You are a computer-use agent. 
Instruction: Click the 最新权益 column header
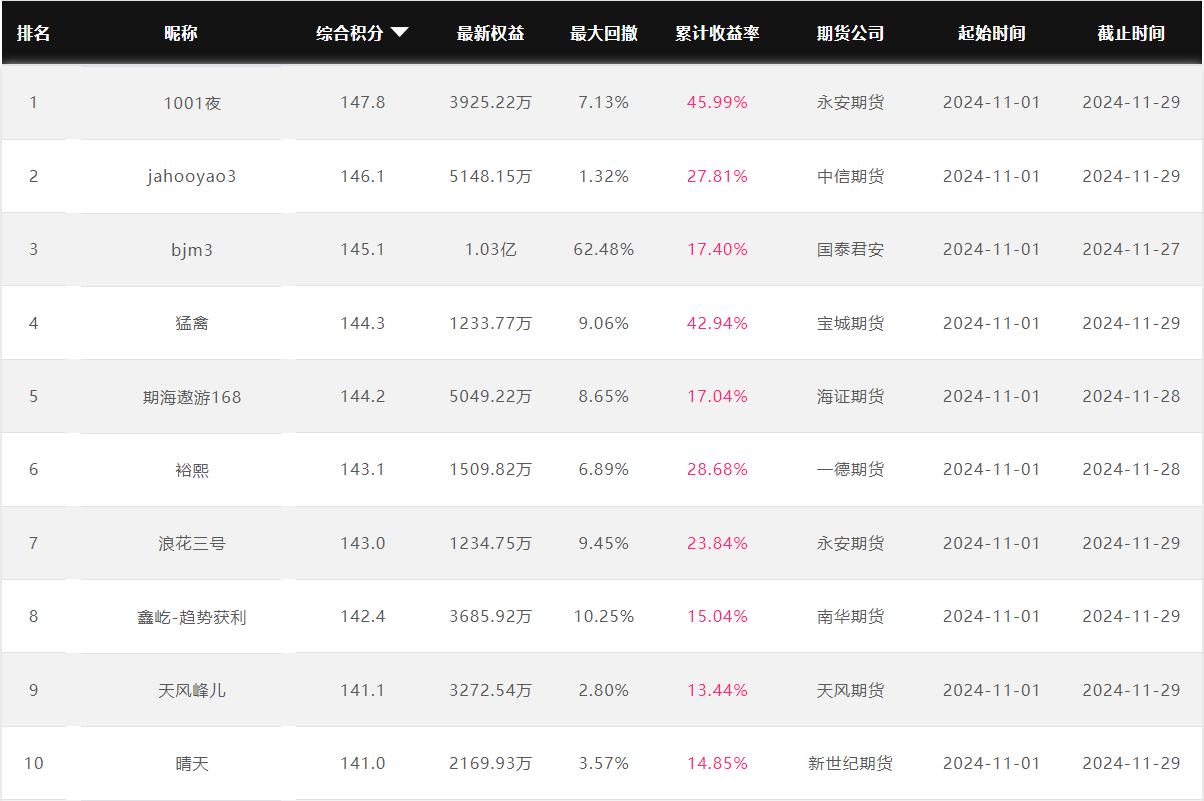click(x=491, y=33)
